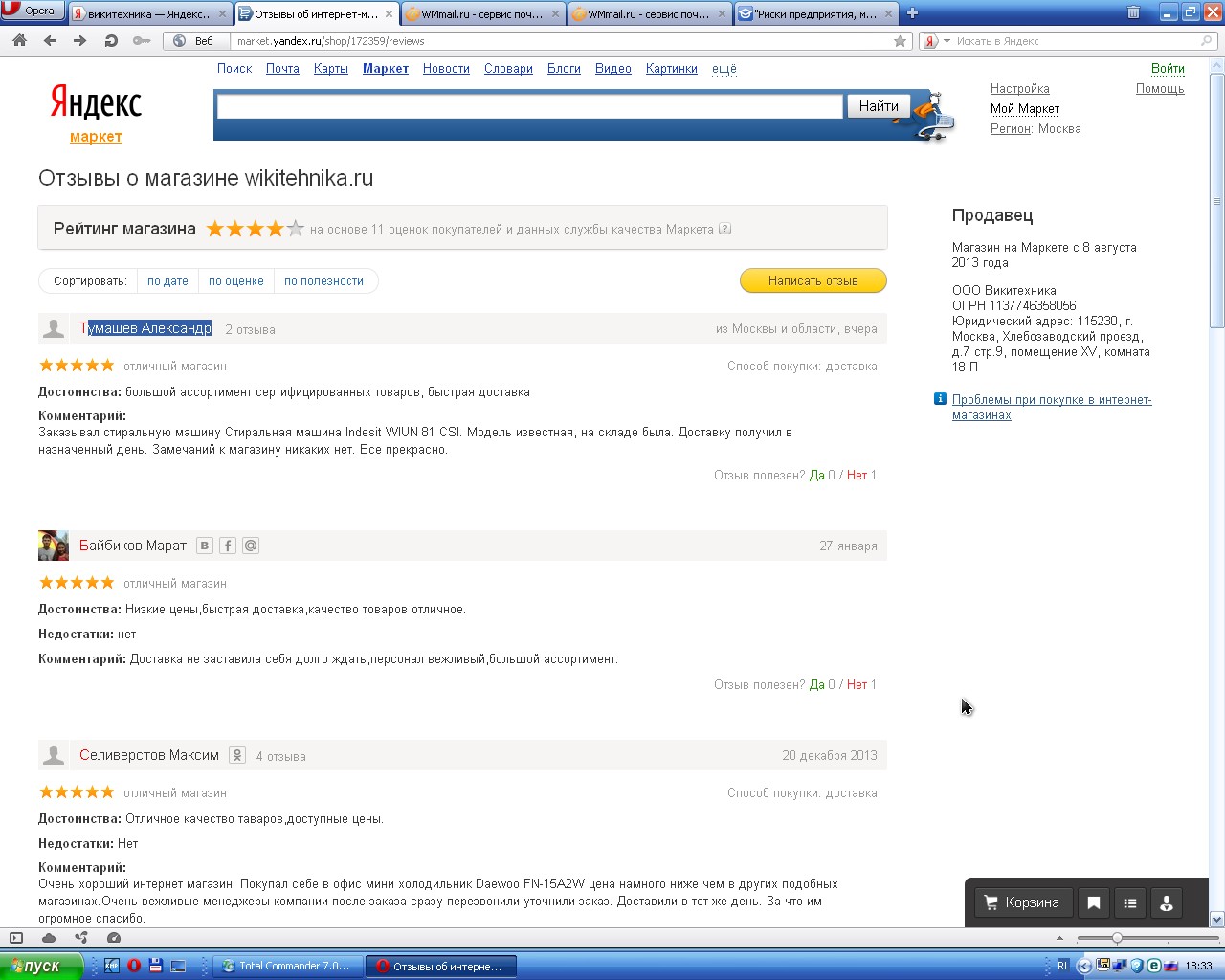Click the 'Найти' search button
The height and width of the screenshot is (980, 1225).
click(x=879, y=106)
